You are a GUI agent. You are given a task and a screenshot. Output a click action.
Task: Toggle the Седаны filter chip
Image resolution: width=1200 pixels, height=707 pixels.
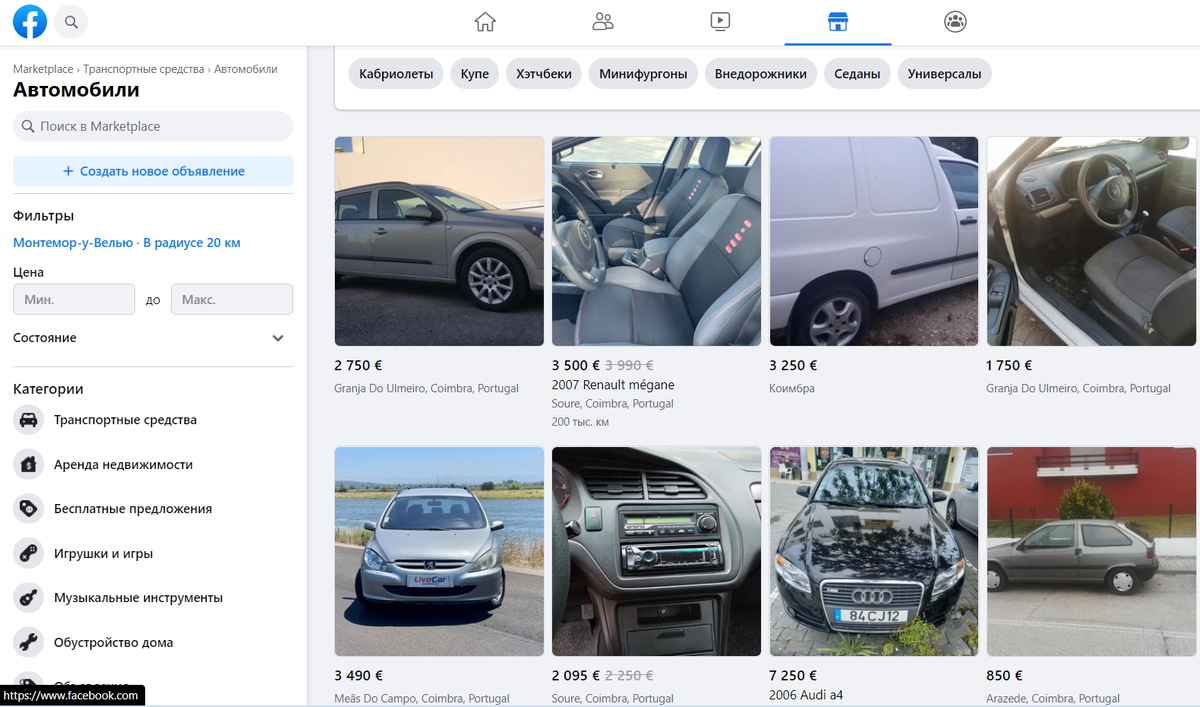coord(857,73)
